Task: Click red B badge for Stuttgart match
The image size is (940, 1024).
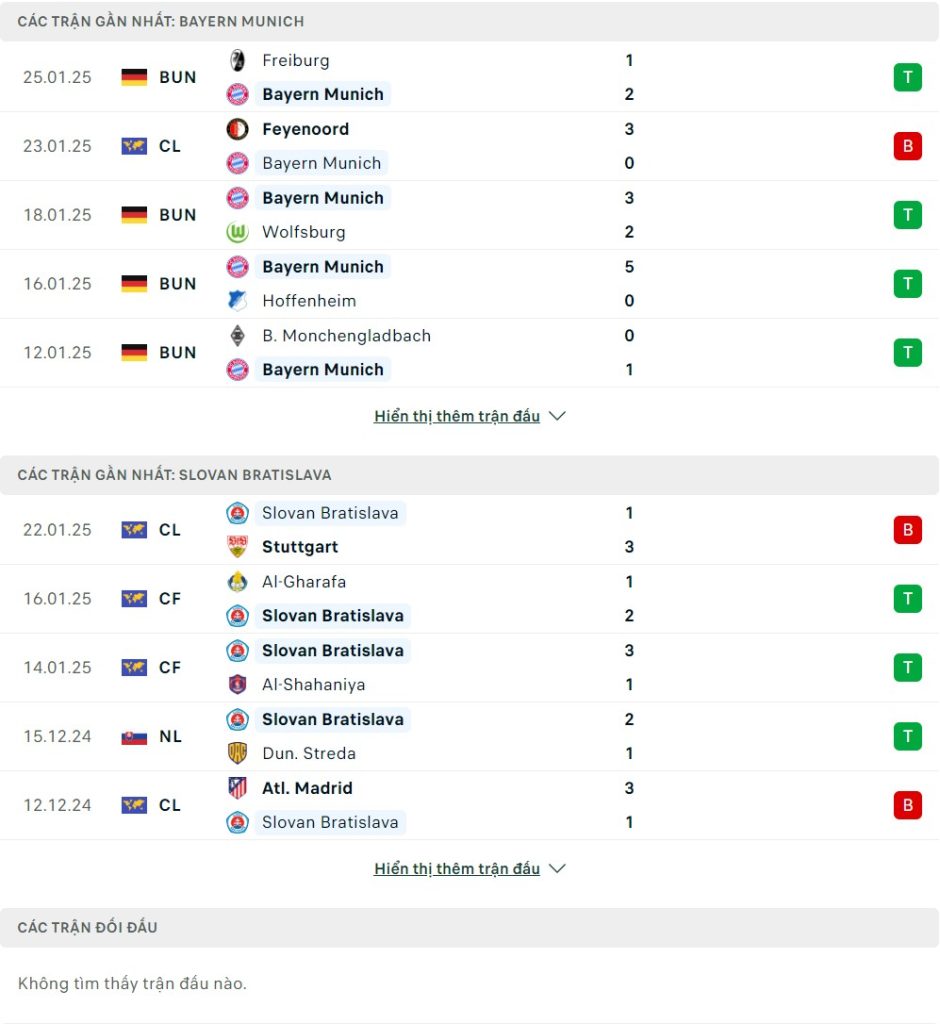Action: point(907,530)
